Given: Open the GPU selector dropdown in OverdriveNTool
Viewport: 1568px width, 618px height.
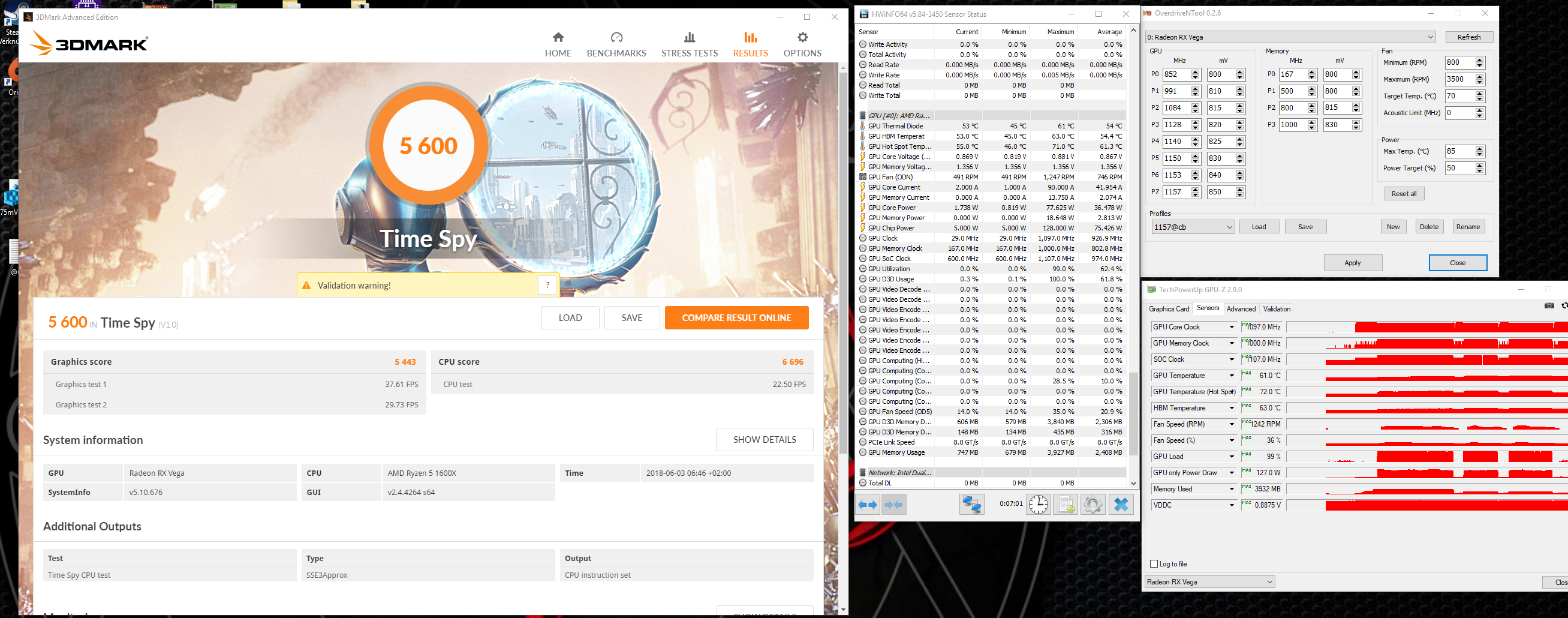Looking at the screenshot, I should tap(1290, 37).
